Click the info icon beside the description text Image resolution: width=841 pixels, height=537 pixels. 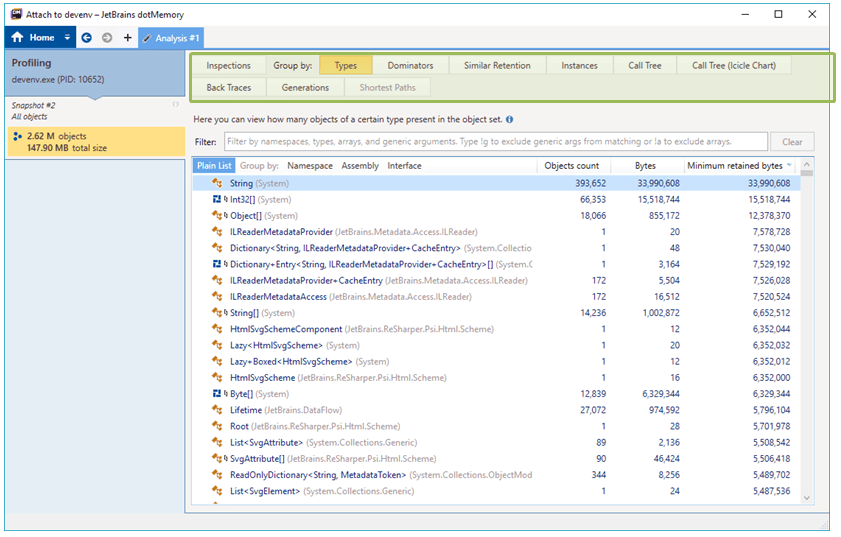tap(510, 119)
